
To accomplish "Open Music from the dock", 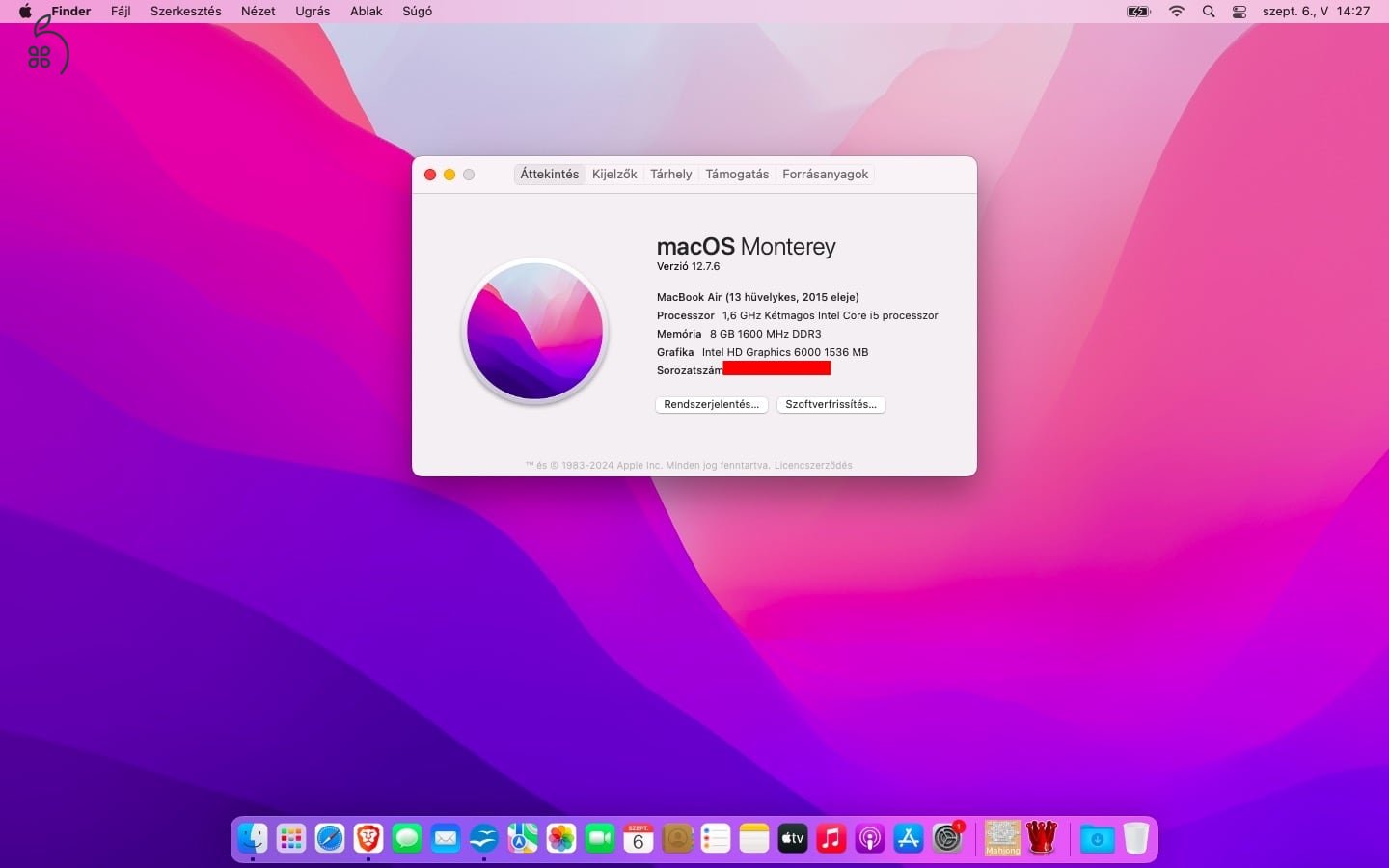I will 831,838.
